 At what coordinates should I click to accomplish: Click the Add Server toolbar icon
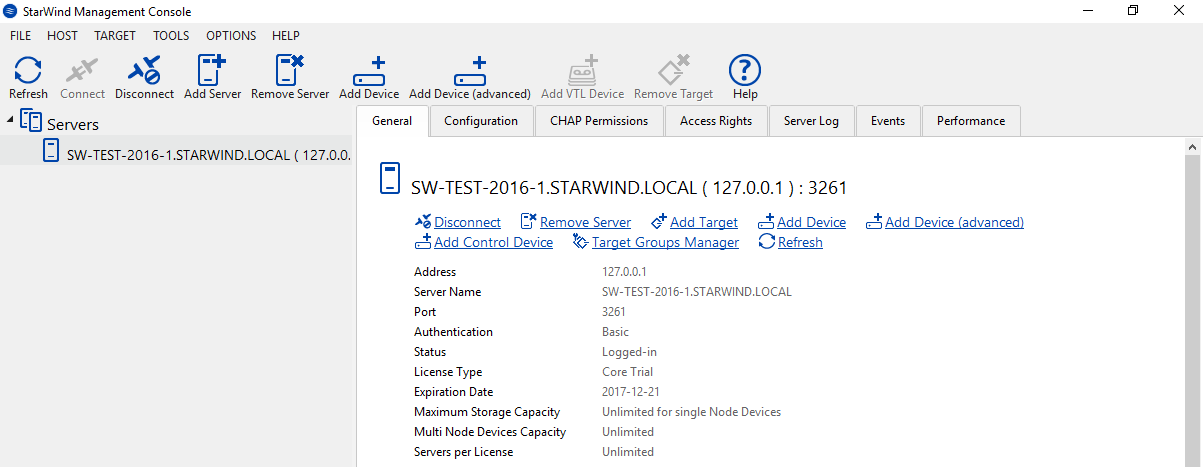tap(212, 70)
